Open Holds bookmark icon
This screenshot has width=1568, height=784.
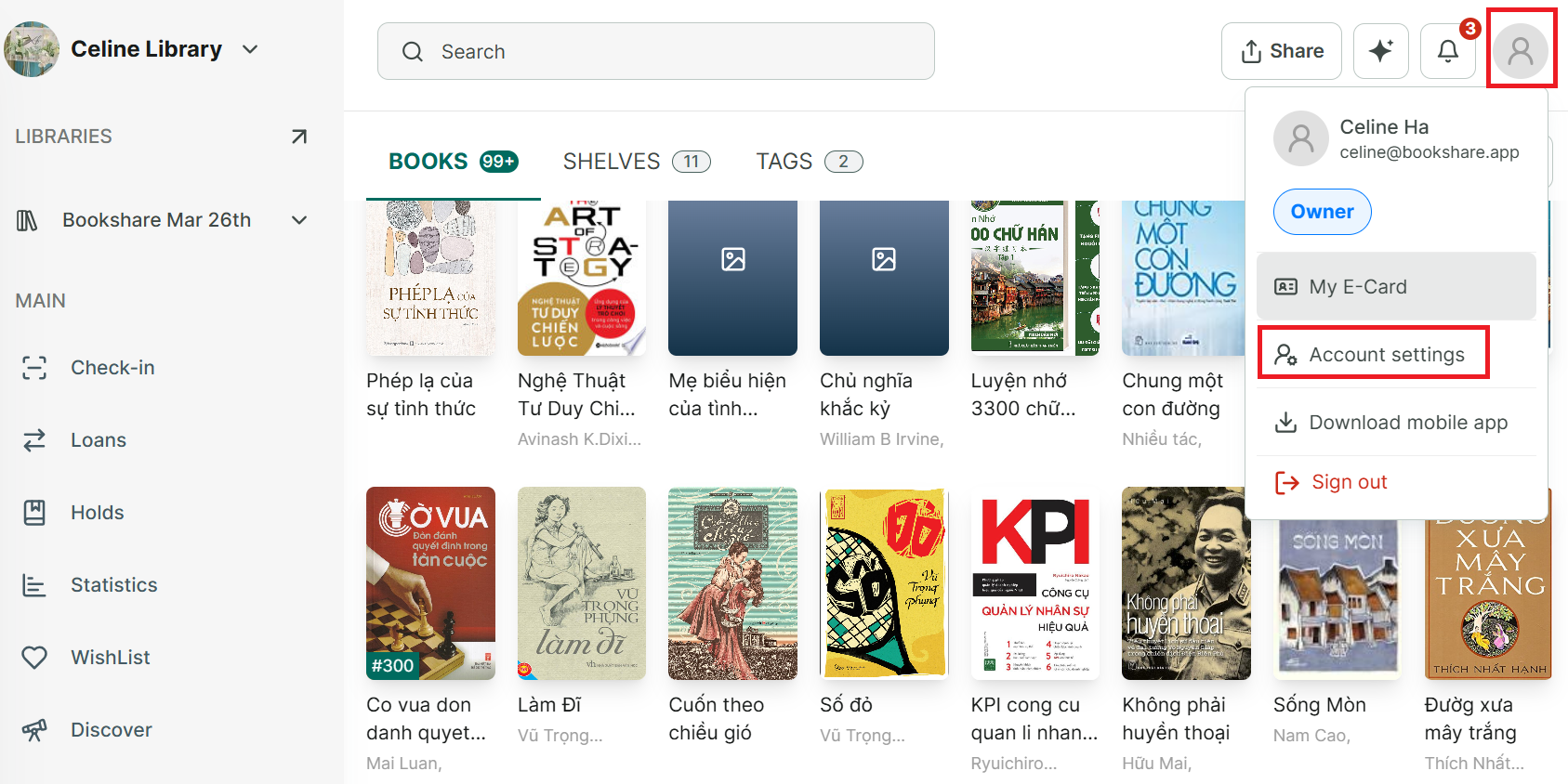(34, 513)
